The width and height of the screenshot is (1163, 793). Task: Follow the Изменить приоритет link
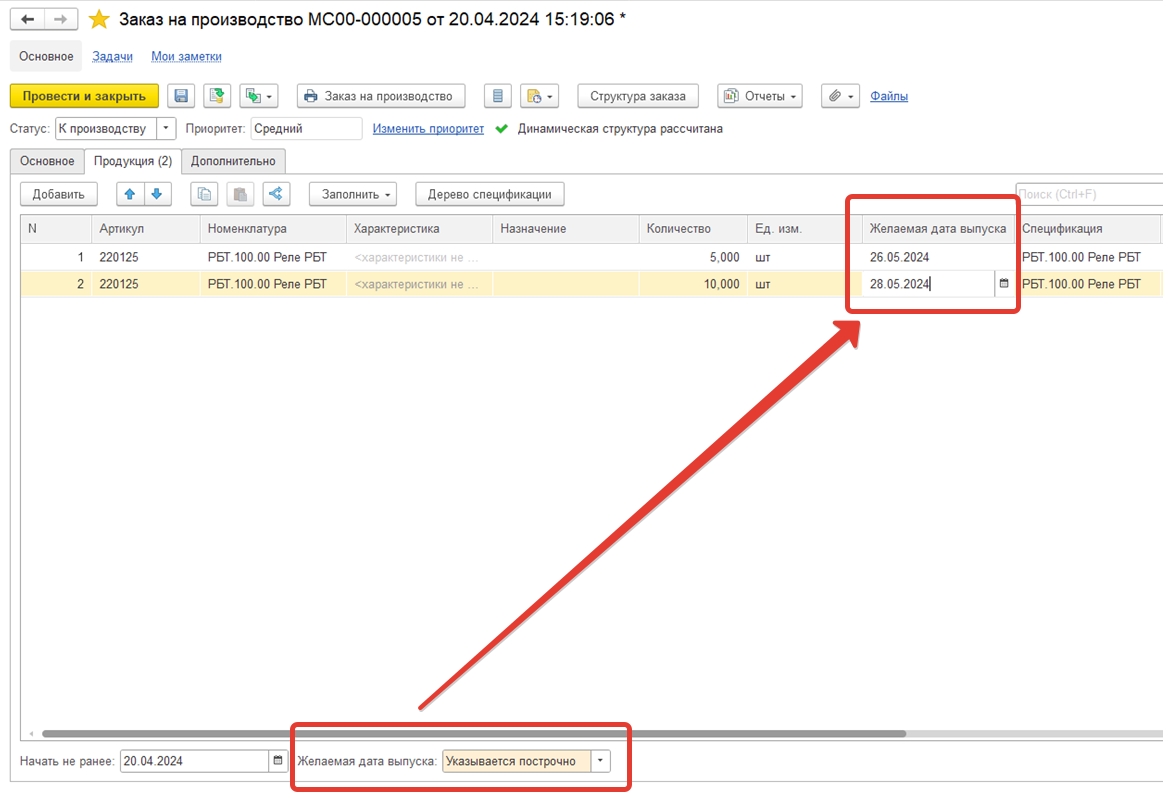pyautogui.click(x=428, y=128)
